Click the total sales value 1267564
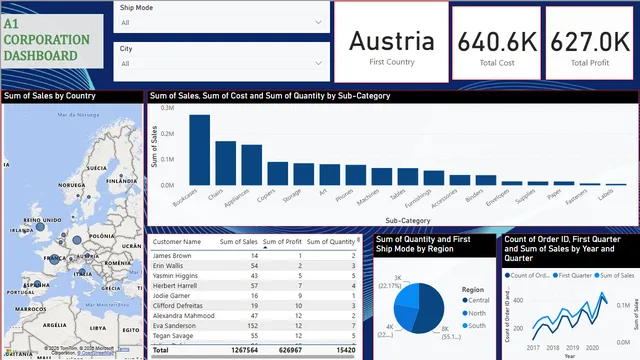The height and width of the screenshot is (360, 640). tap(244, 350)
